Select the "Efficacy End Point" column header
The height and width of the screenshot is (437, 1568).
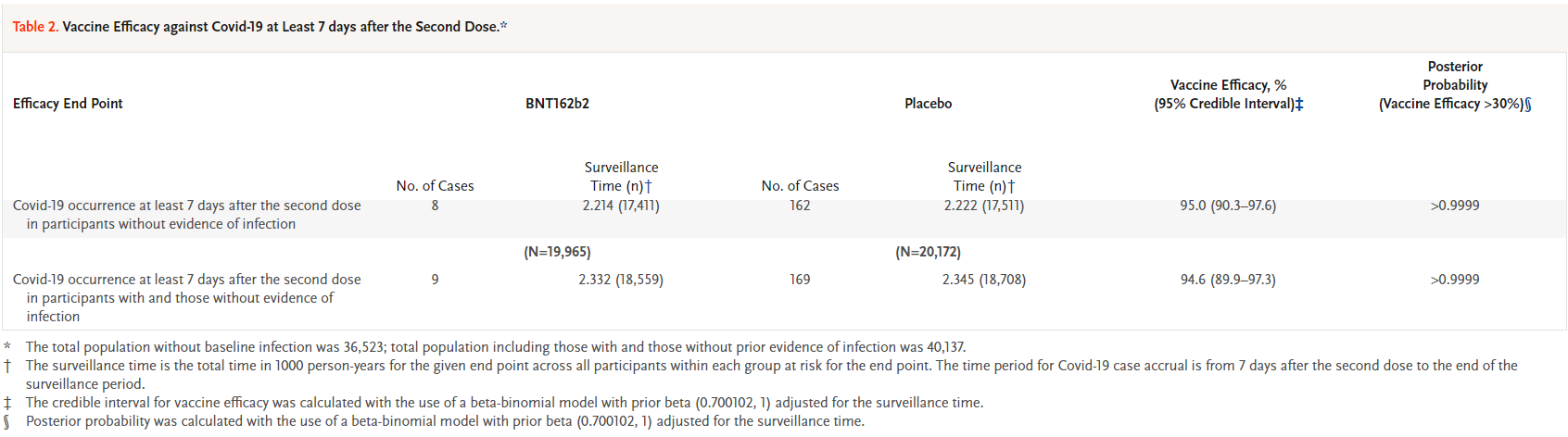tap(68, 104)
